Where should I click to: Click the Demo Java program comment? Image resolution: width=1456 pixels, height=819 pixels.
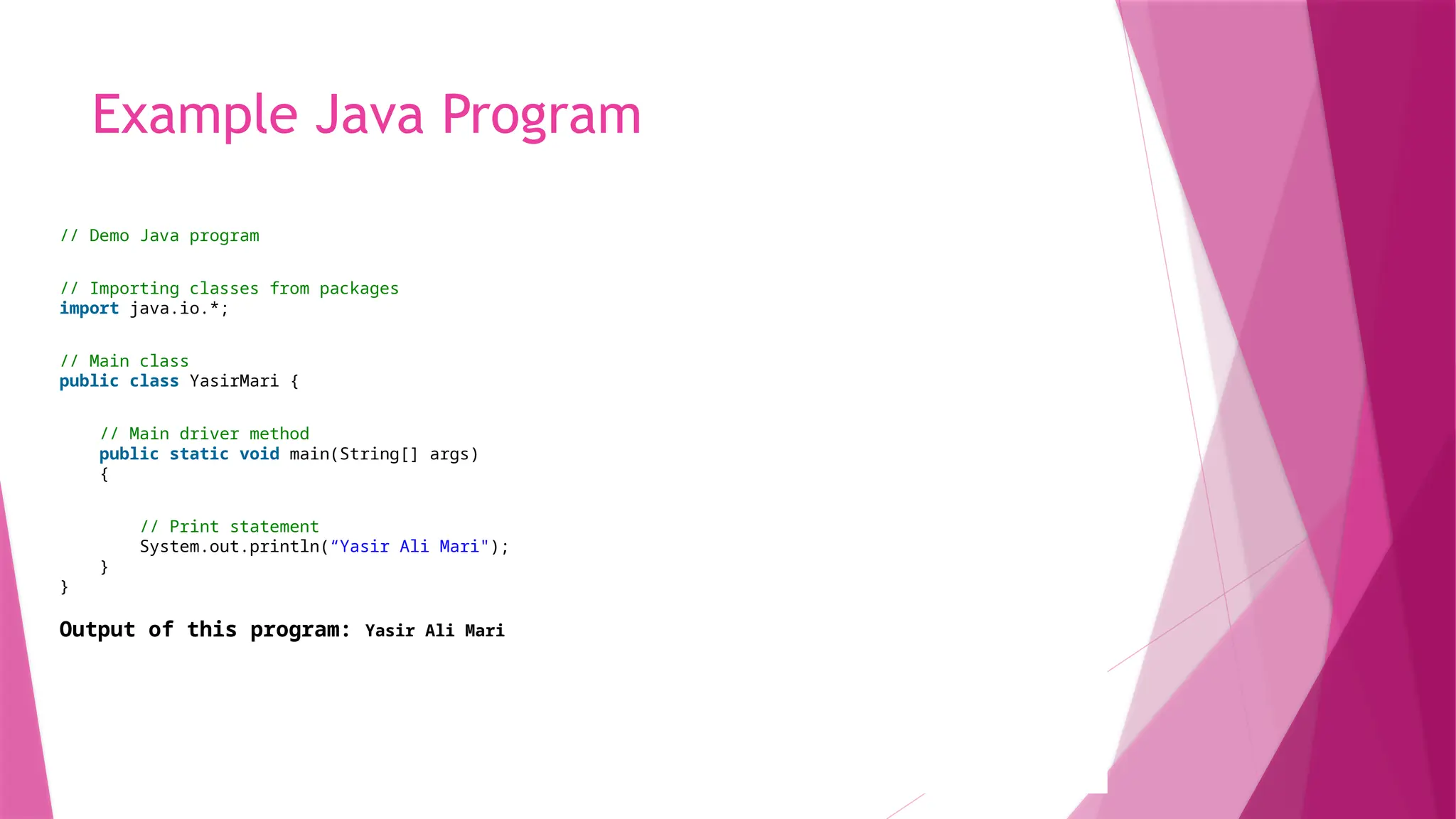(159, 236)
